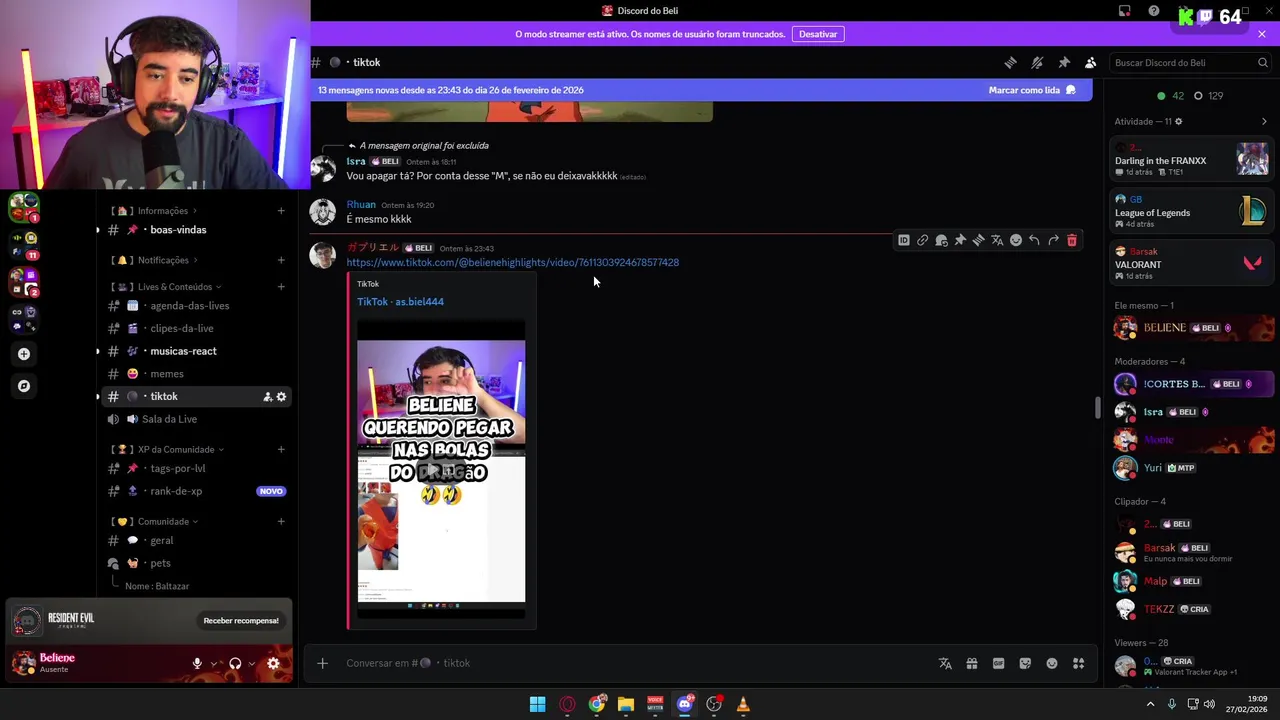The height and width of the screenshot is (720, 1280).
Task: Click Desativar streamer mode button
Action: [x=818, y=34]
